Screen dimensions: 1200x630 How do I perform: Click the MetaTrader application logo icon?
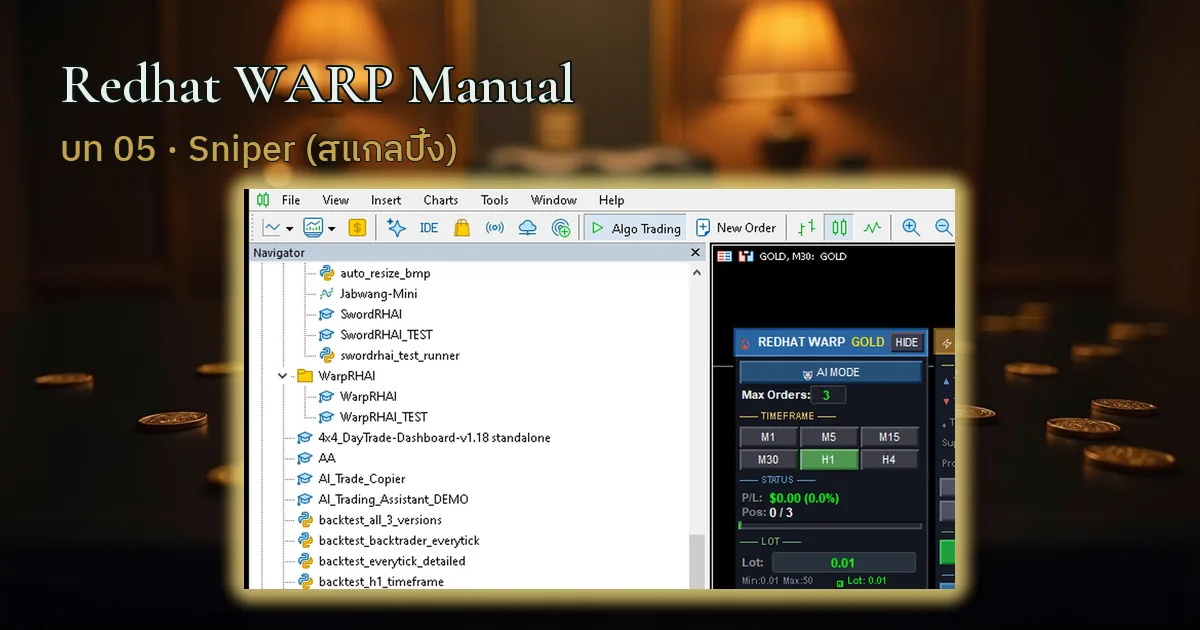click(263, 200)
